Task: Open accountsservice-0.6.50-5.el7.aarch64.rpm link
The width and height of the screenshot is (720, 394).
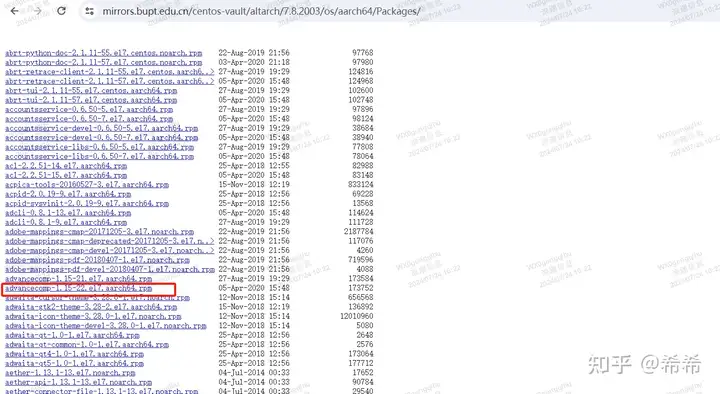Action: tap(89, 109)
